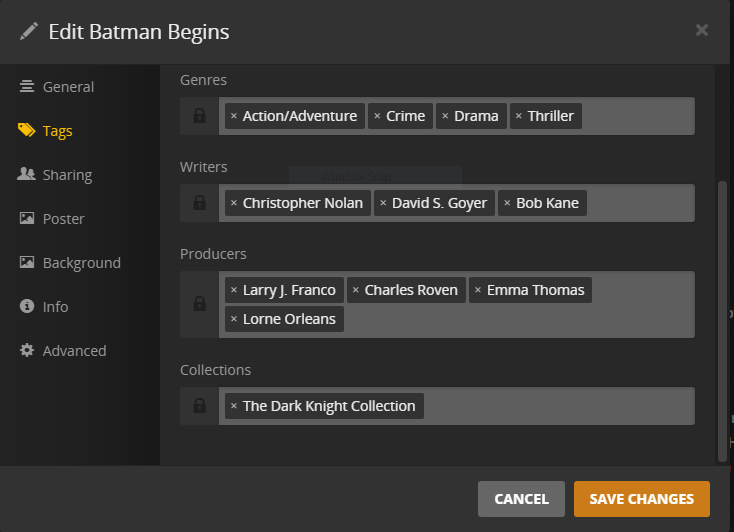Image resolution: width=734 pixels, height=532 pixels.
Task: Click the Bob Kane tag text
Action: tap(547, 203)
